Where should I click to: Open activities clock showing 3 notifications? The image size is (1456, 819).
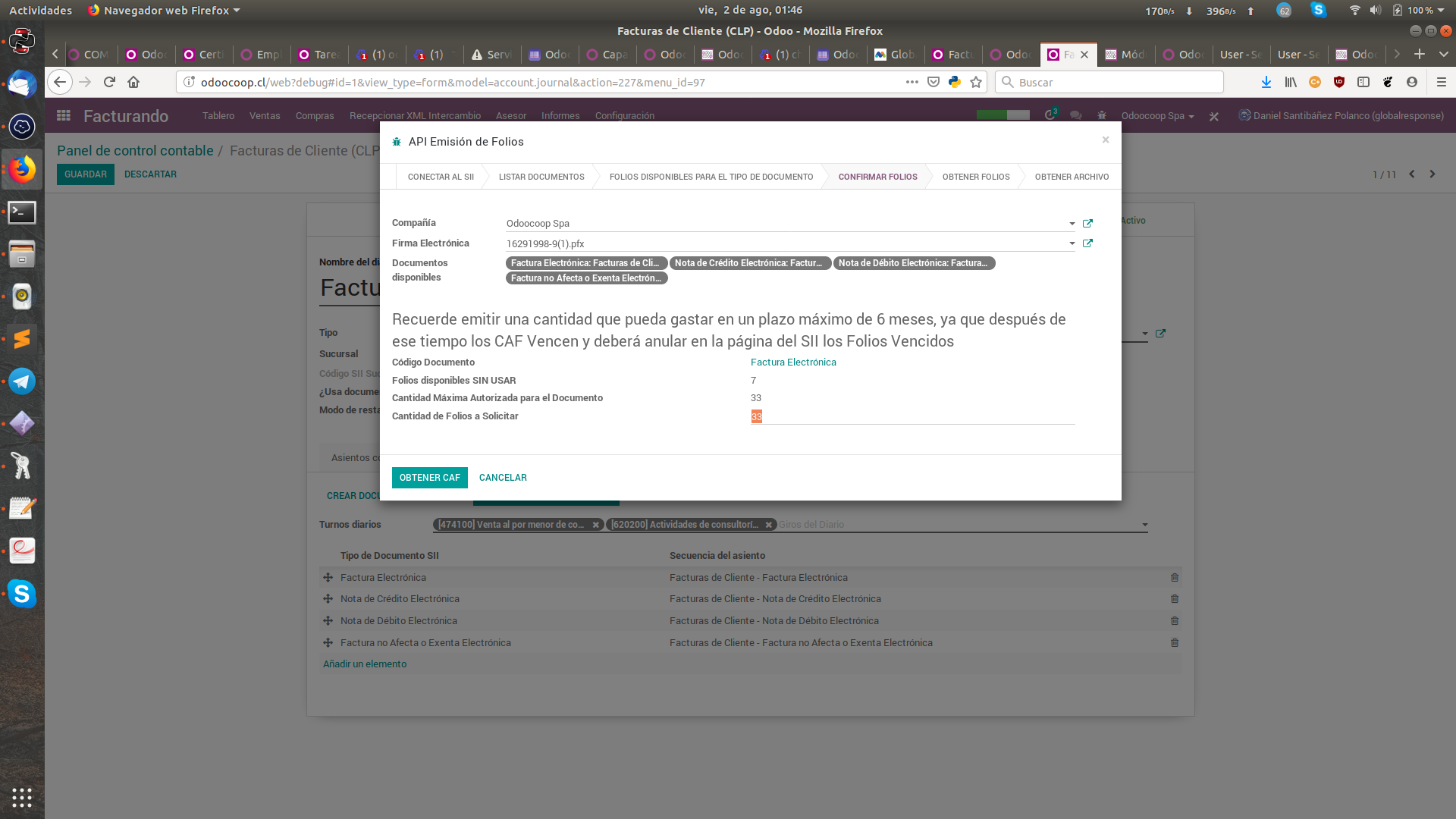1051,114
